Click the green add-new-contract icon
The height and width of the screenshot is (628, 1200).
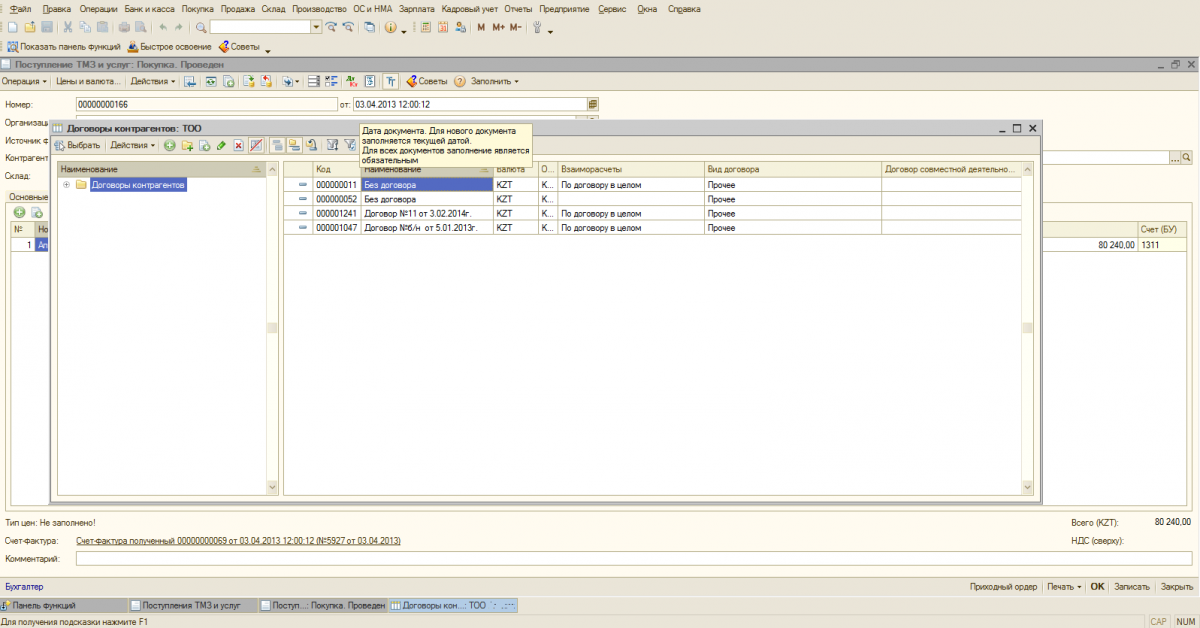[x=170, y=146]
